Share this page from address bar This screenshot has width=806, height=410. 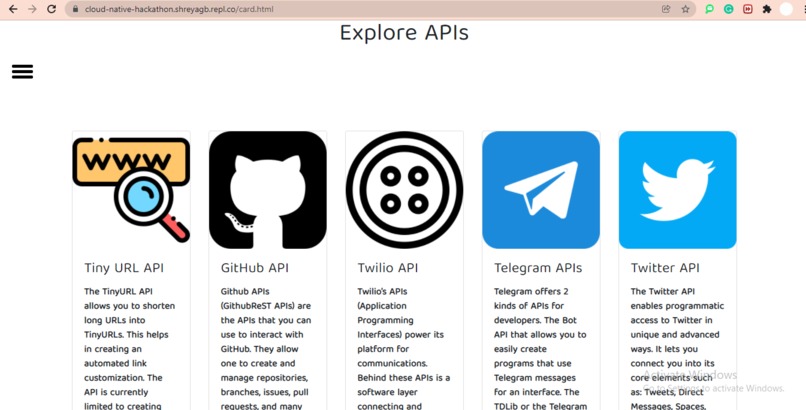click(x=666, y=9)
